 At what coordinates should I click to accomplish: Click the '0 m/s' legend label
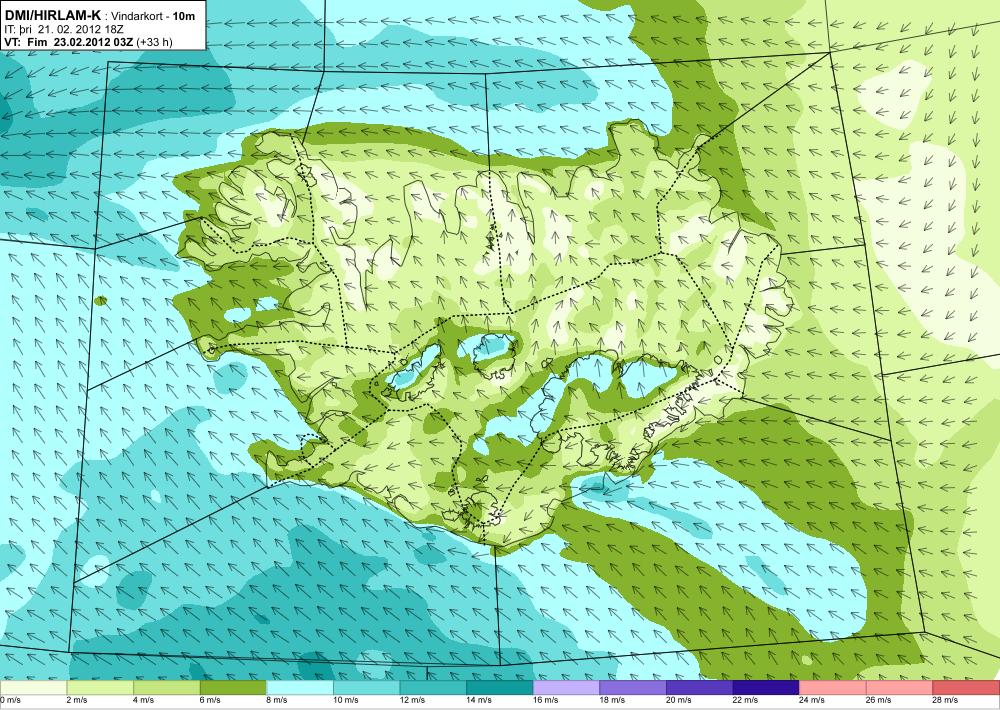10,700
